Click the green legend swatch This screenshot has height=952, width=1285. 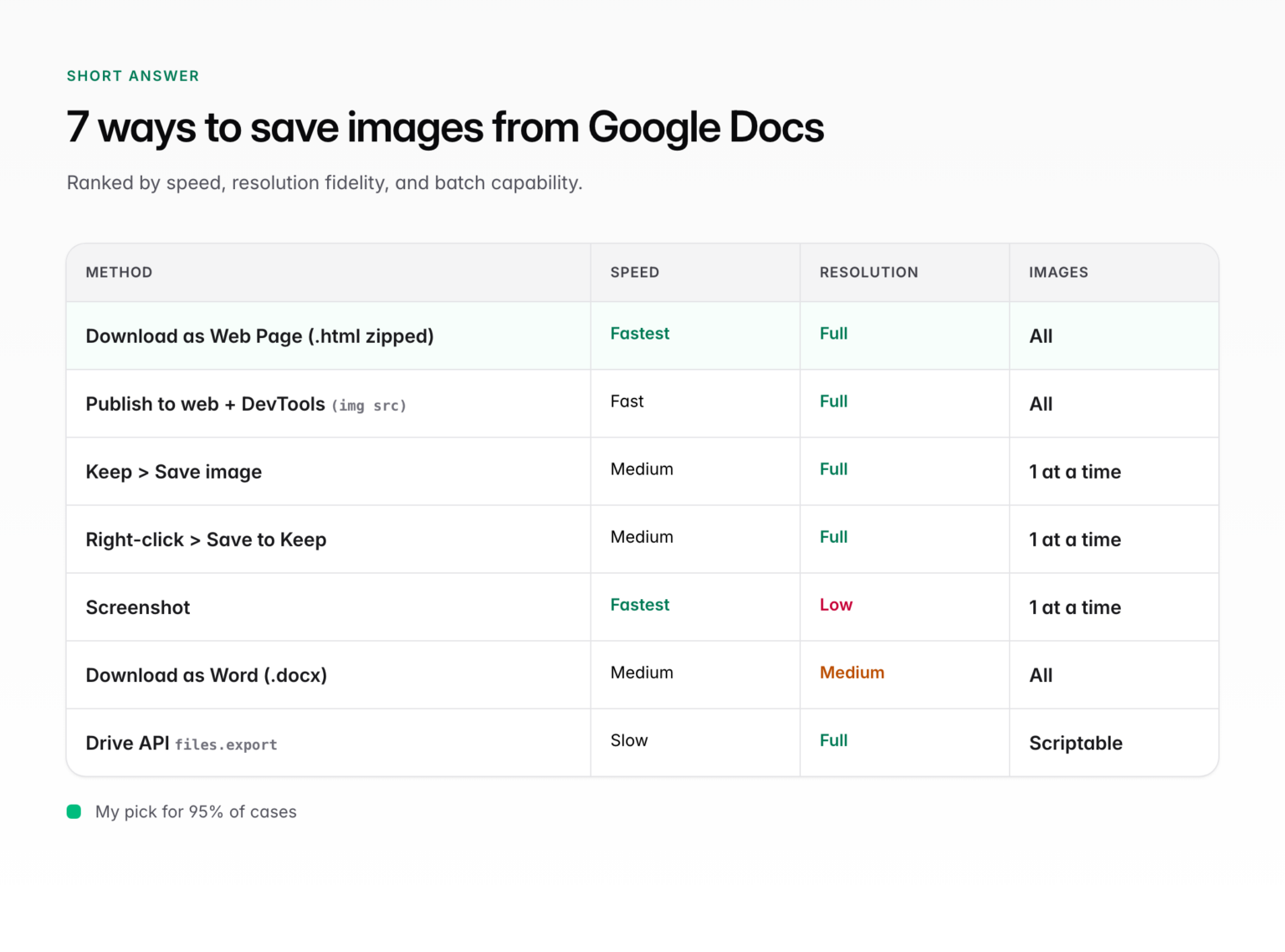74,811
